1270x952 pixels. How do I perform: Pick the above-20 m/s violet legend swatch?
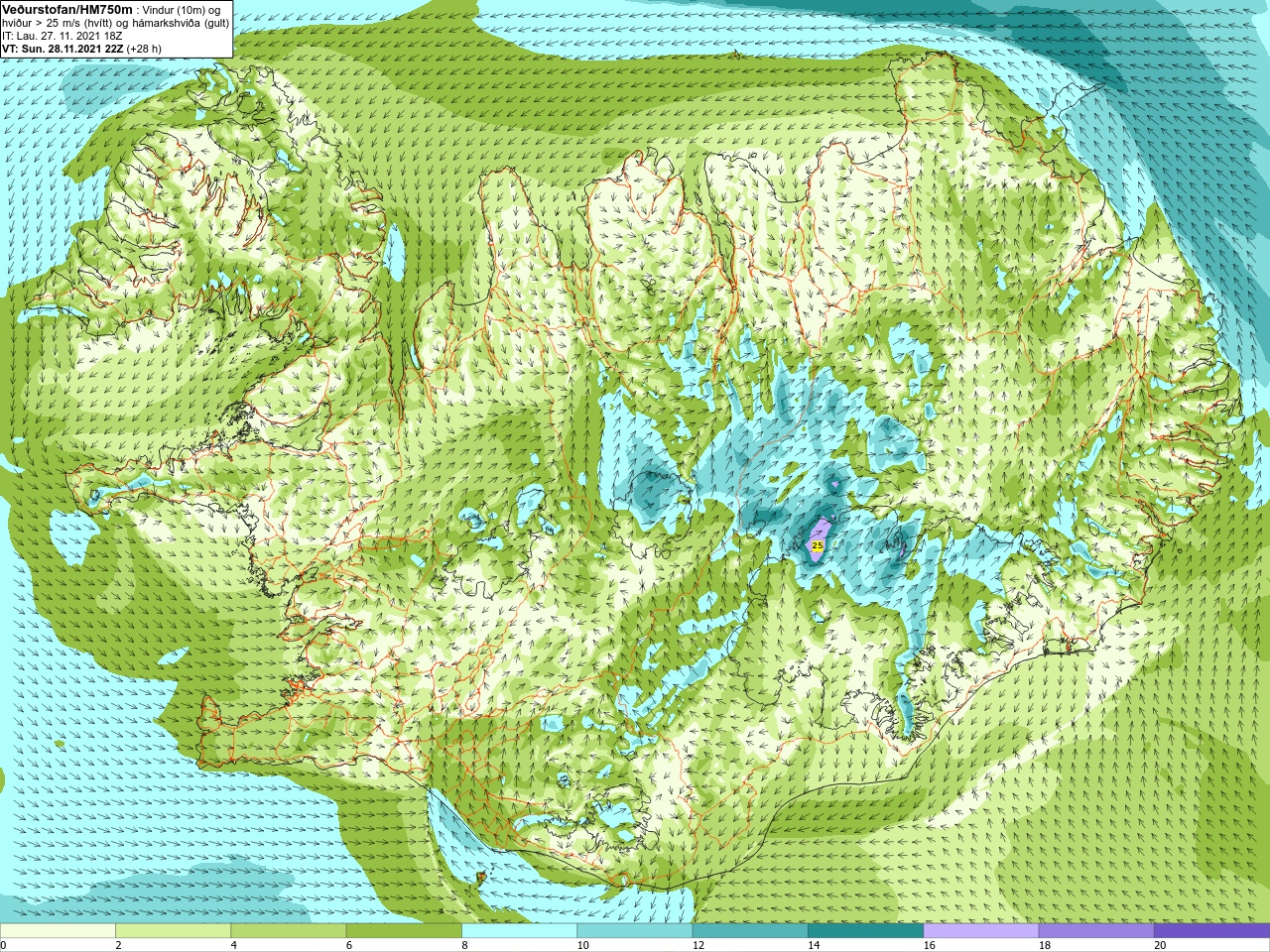pyautogui.click(x=1211, y=931)
